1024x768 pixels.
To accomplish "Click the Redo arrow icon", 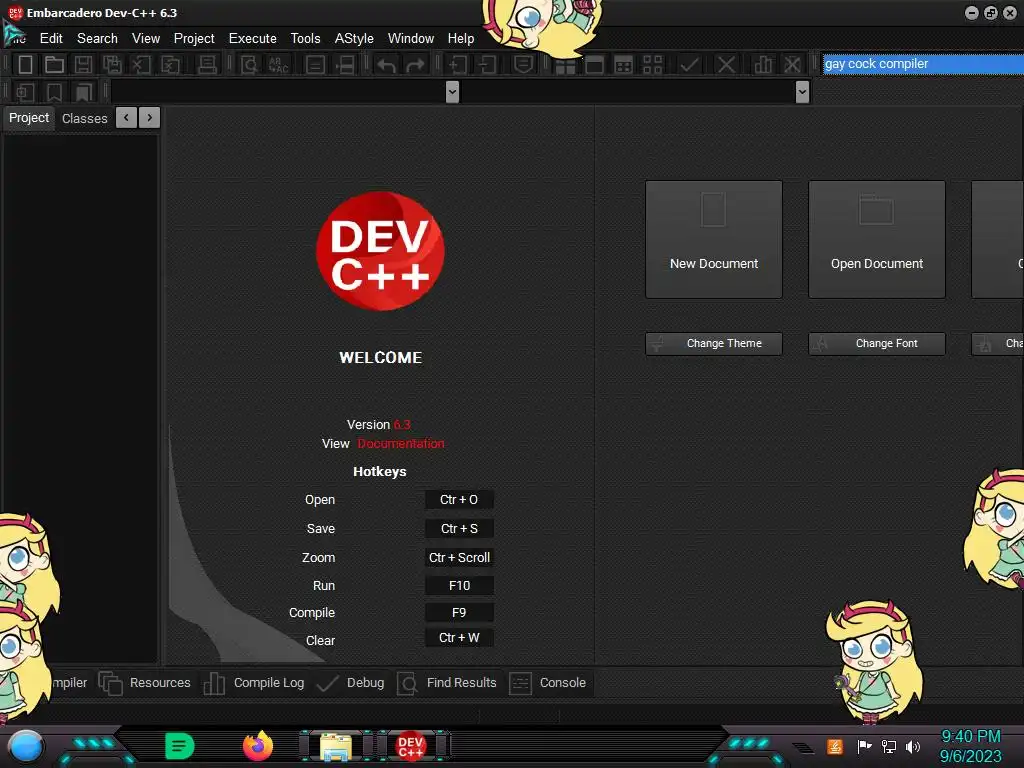I will [415, 64].
